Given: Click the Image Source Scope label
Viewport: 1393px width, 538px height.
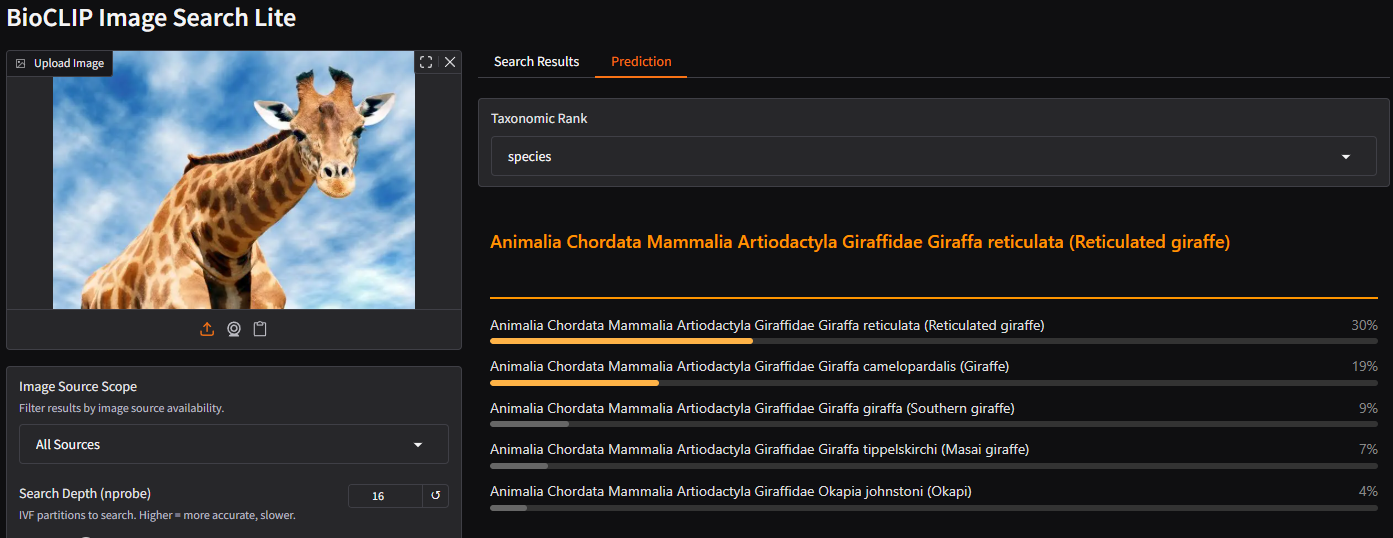Looking at the screenshot, I should [x=78, y=387].
